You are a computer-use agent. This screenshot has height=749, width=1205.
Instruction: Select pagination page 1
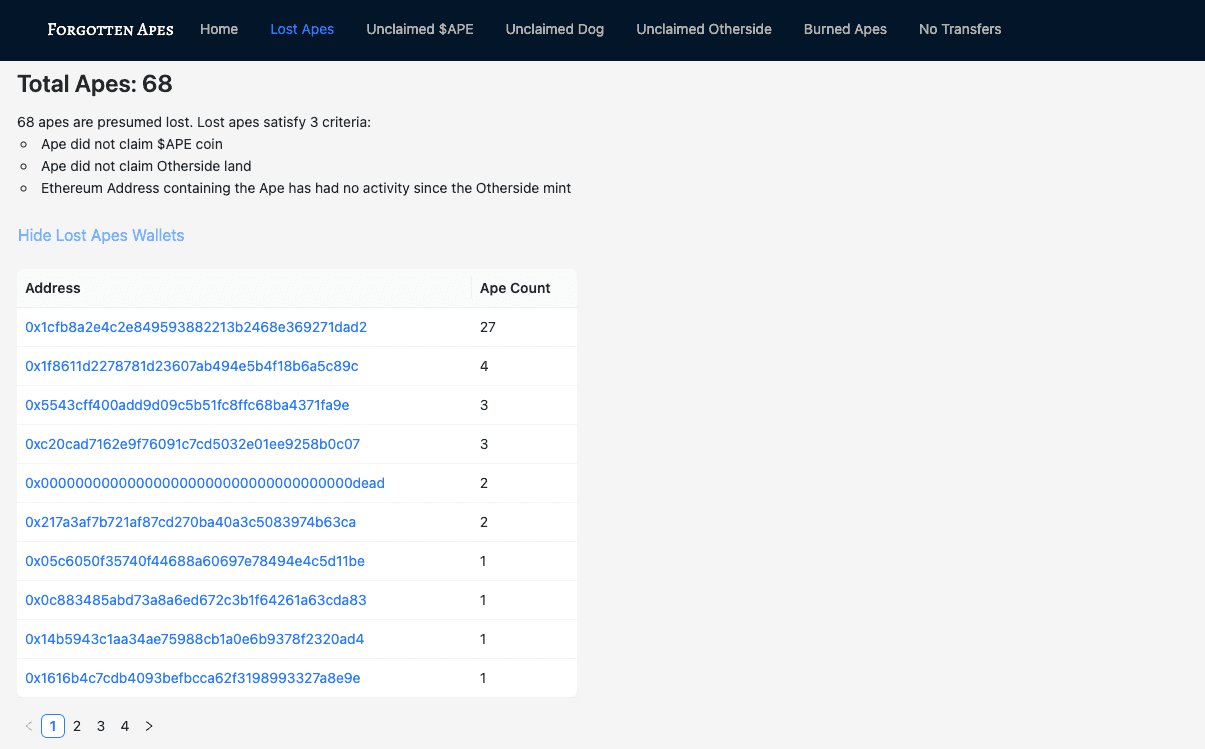pyautogui.click(x=53, y=726)
